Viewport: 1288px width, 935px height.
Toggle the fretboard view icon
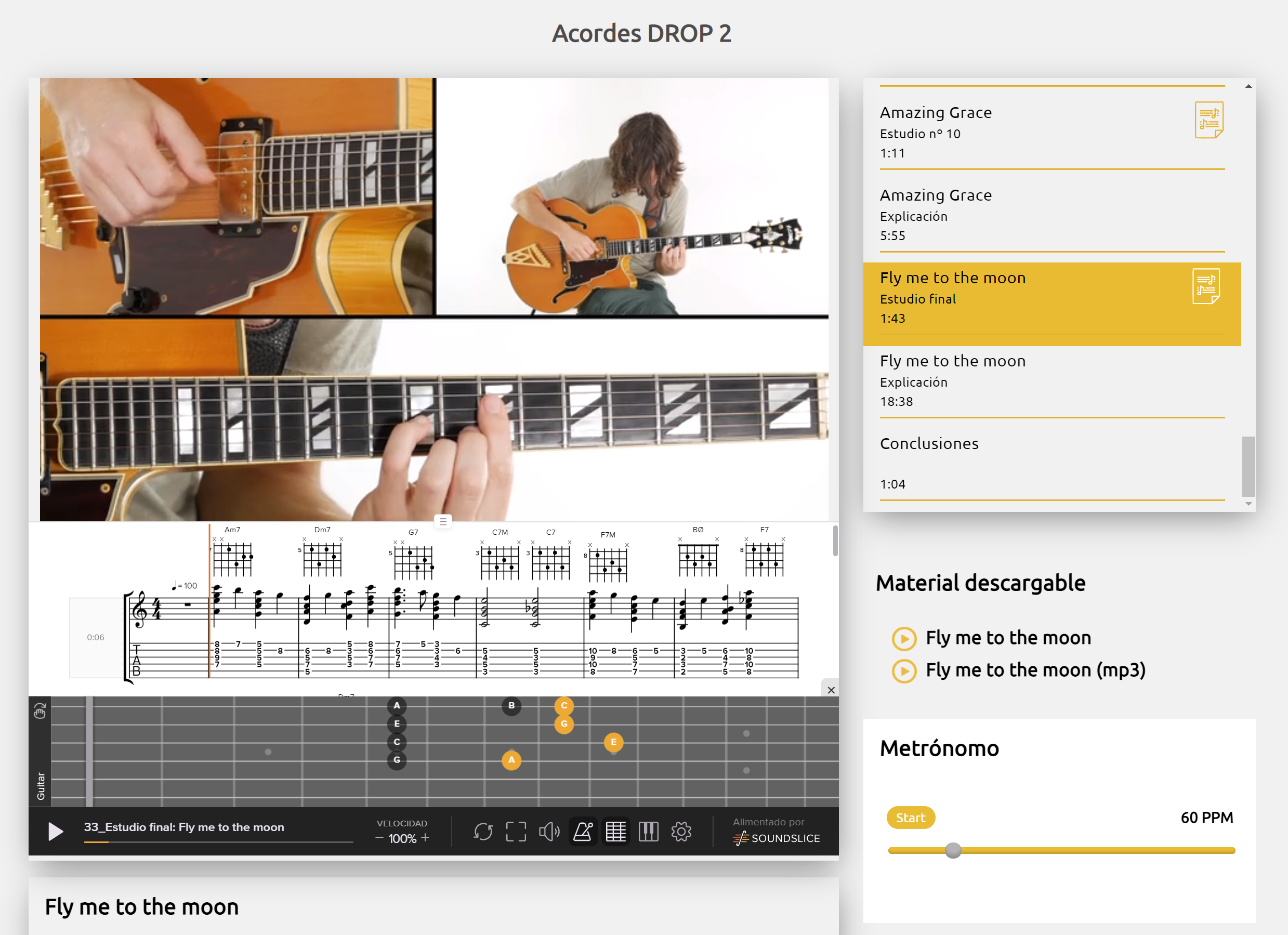click(615, 832)
